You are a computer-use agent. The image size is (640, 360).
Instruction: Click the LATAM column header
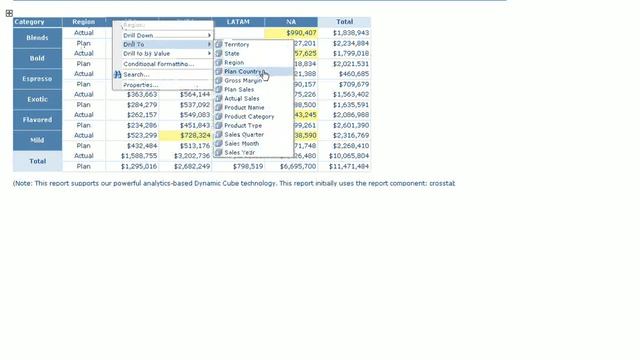pos(238,22)
